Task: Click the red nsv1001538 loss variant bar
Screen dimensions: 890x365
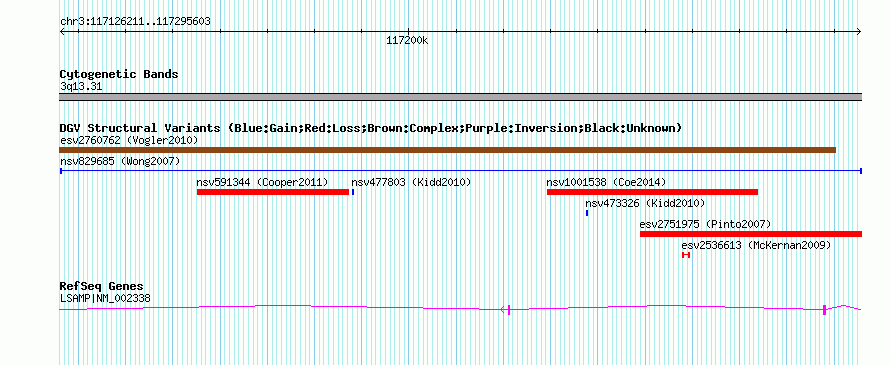Action: [652, 192]
